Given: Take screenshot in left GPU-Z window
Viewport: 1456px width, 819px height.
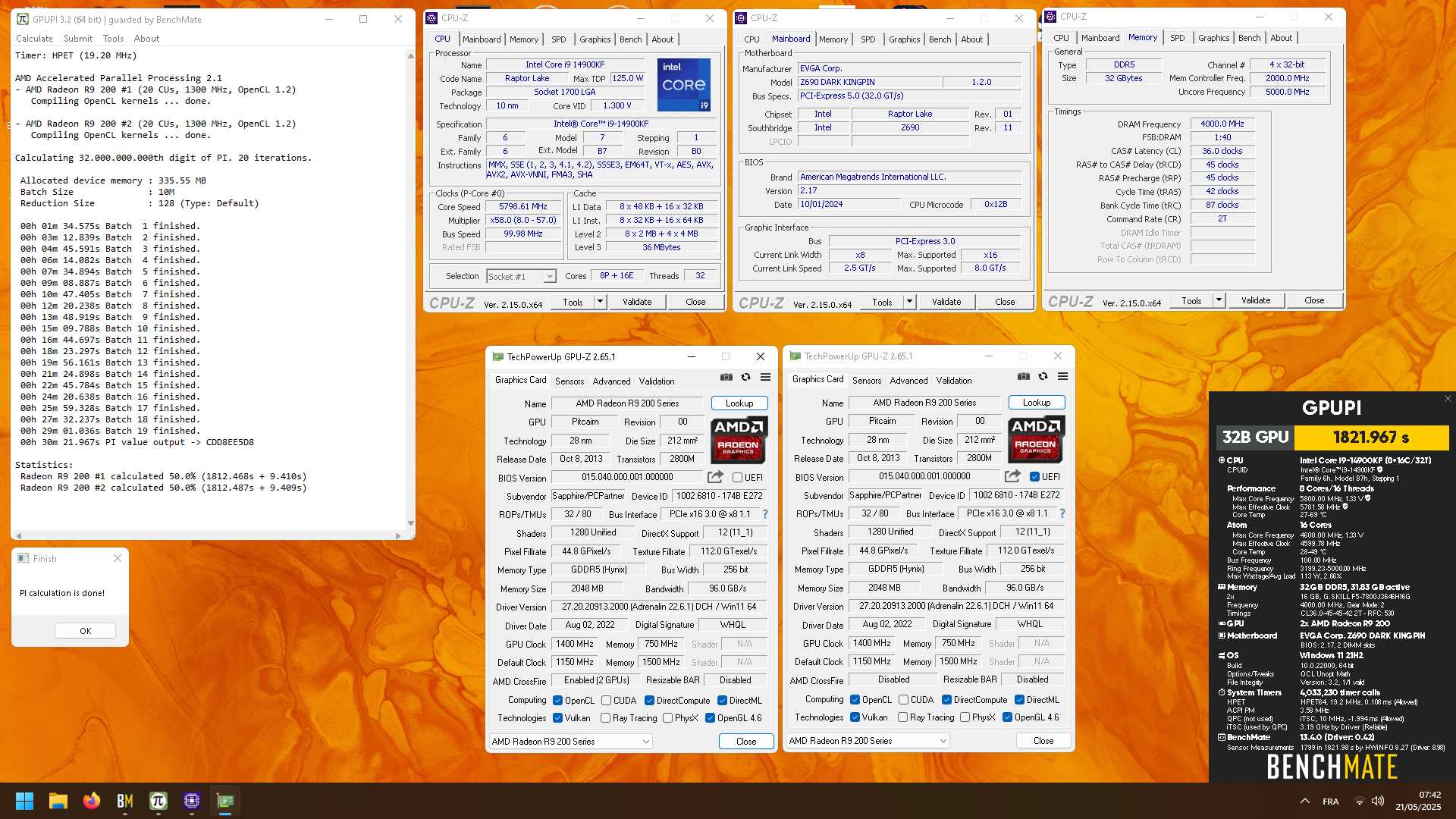Looking at the screenshot, I should click(x=726, y=377).
